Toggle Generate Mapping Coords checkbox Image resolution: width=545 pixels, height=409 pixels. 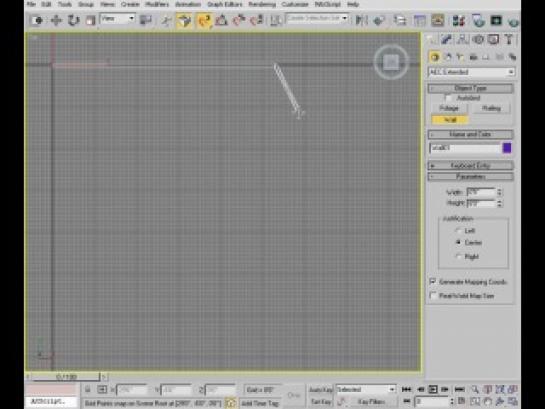click(433, 281)
